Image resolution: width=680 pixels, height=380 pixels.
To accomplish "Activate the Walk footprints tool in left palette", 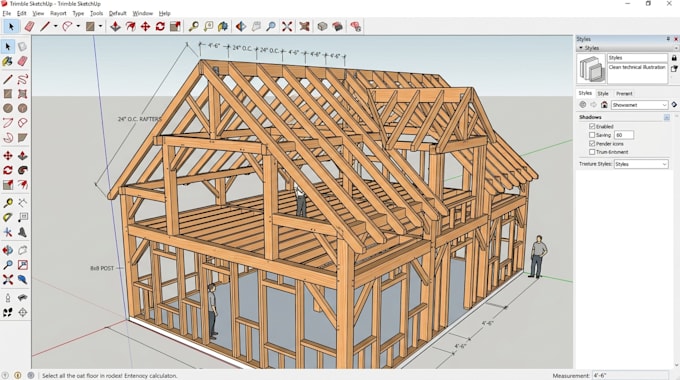I will [x=7, y=312].
